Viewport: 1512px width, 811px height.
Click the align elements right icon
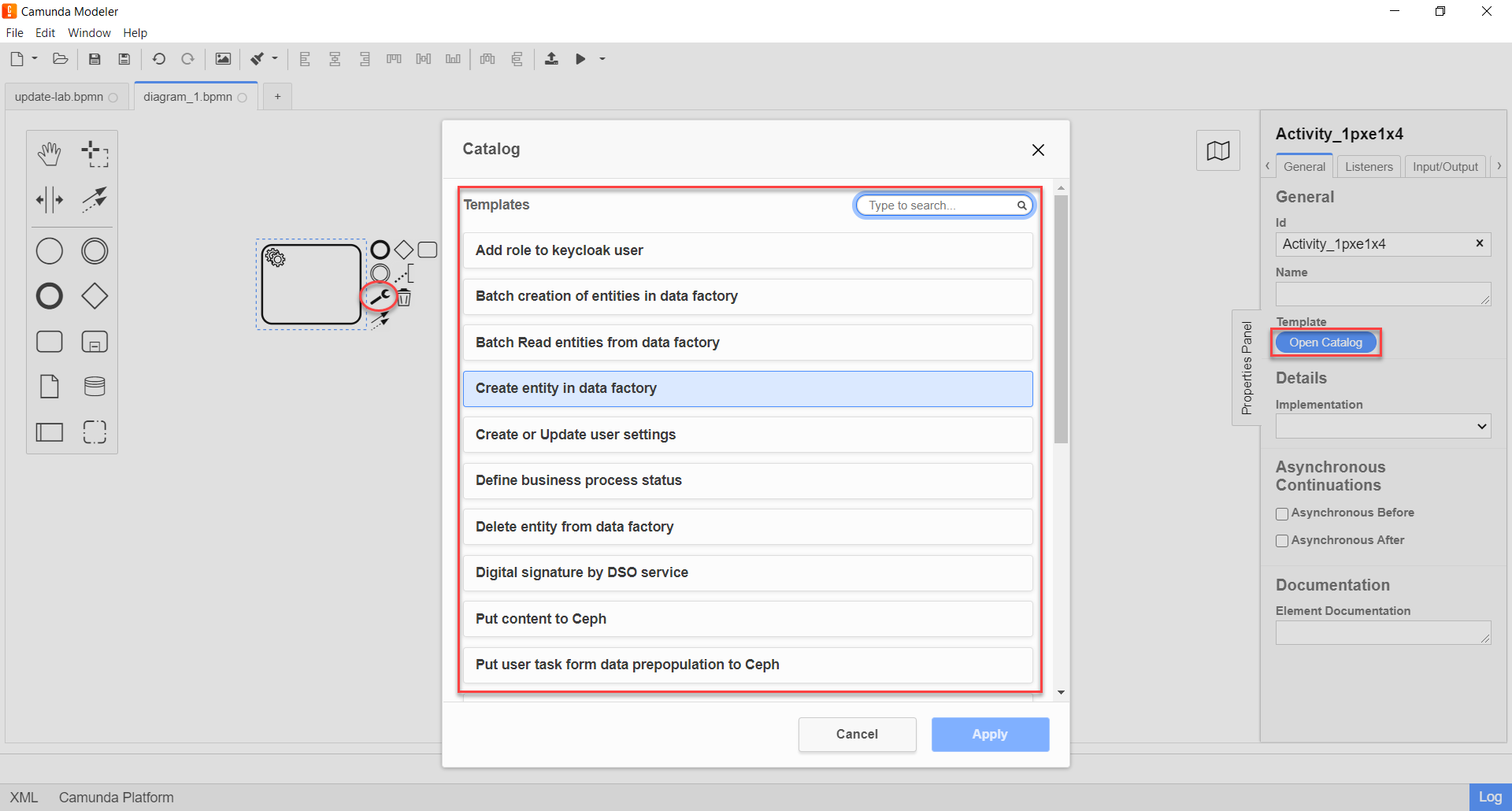point(365,59)
